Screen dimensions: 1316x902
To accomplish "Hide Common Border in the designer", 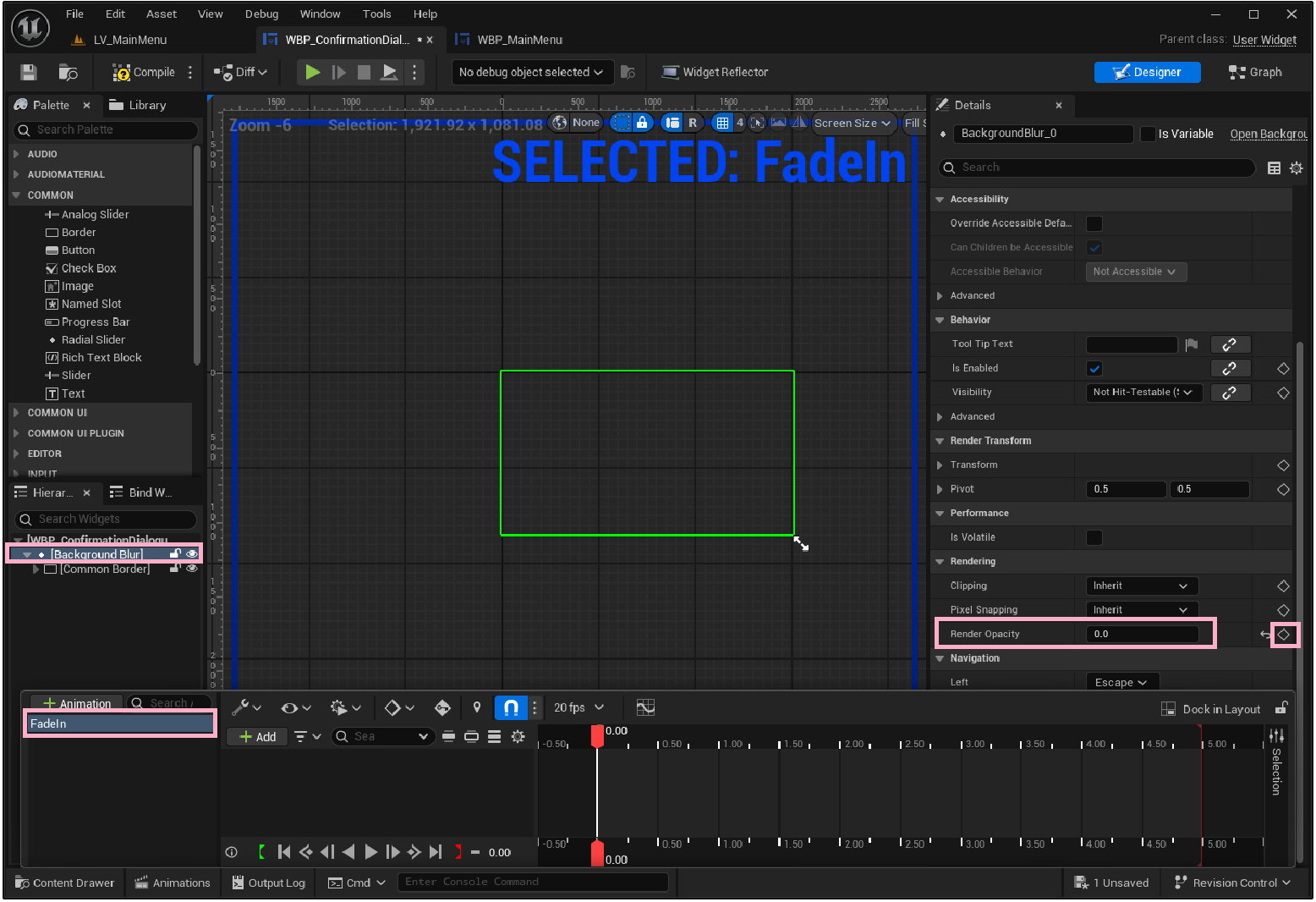I will point(192,569).
